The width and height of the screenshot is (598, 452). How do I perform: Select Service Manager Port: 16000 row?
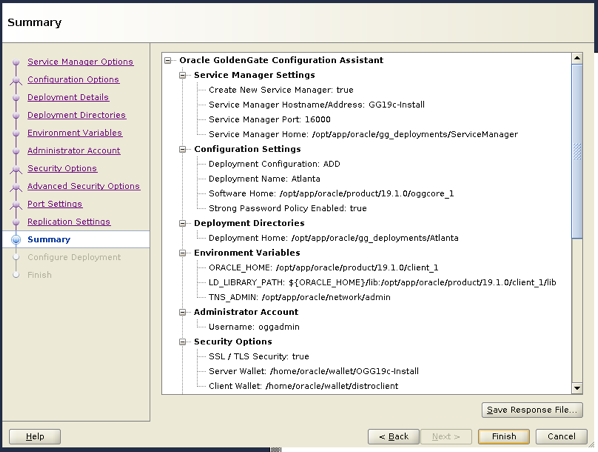coord(269,119)
